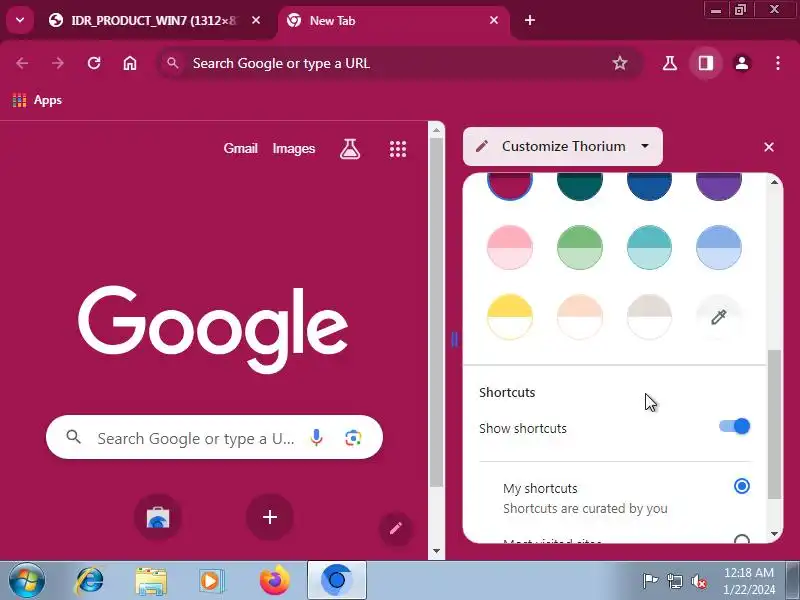Grab the side panel resize handle
Screen dimensions: 800x600
point(454,339)
